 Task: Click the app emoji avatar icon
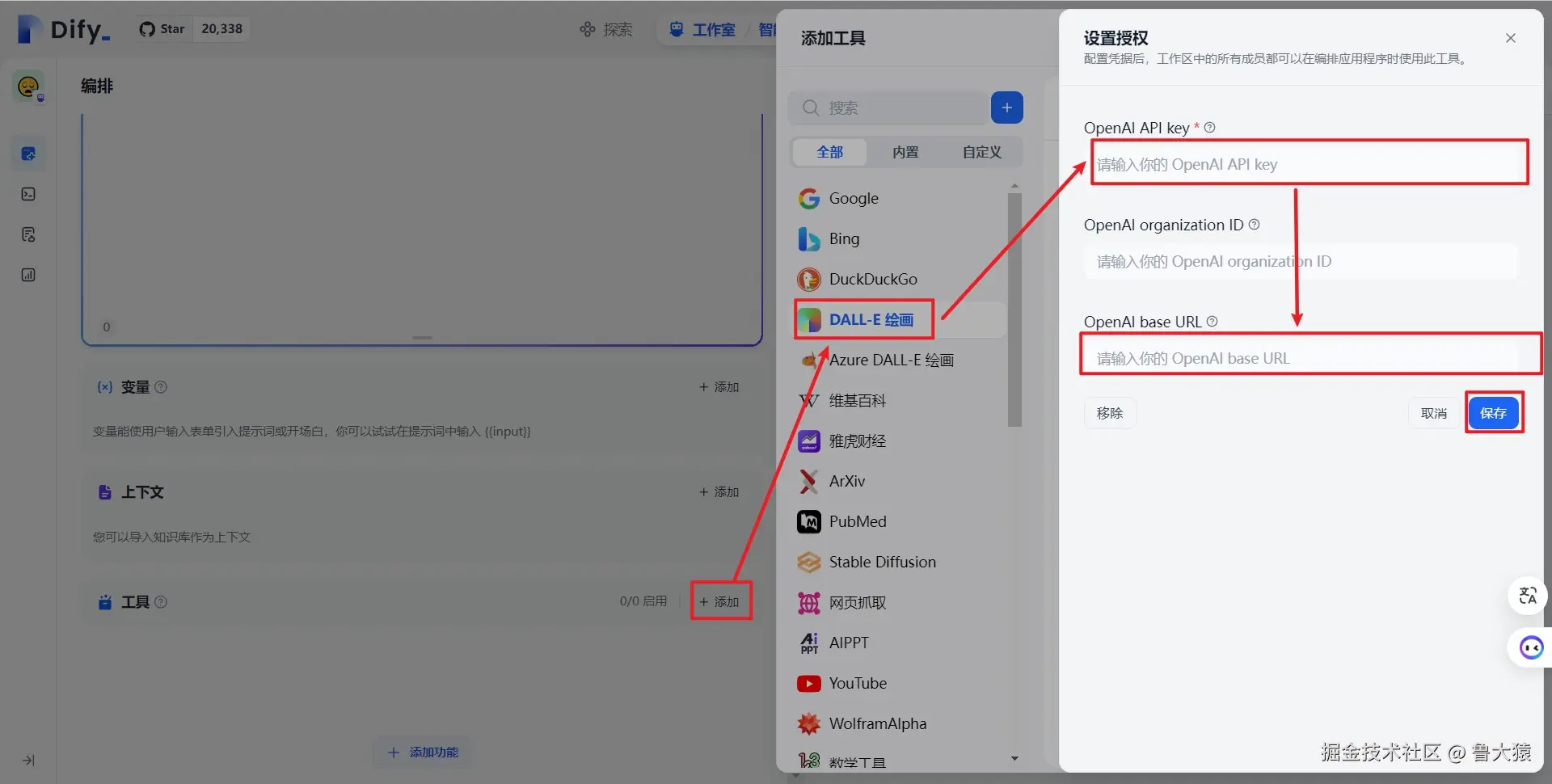[28, 86]
